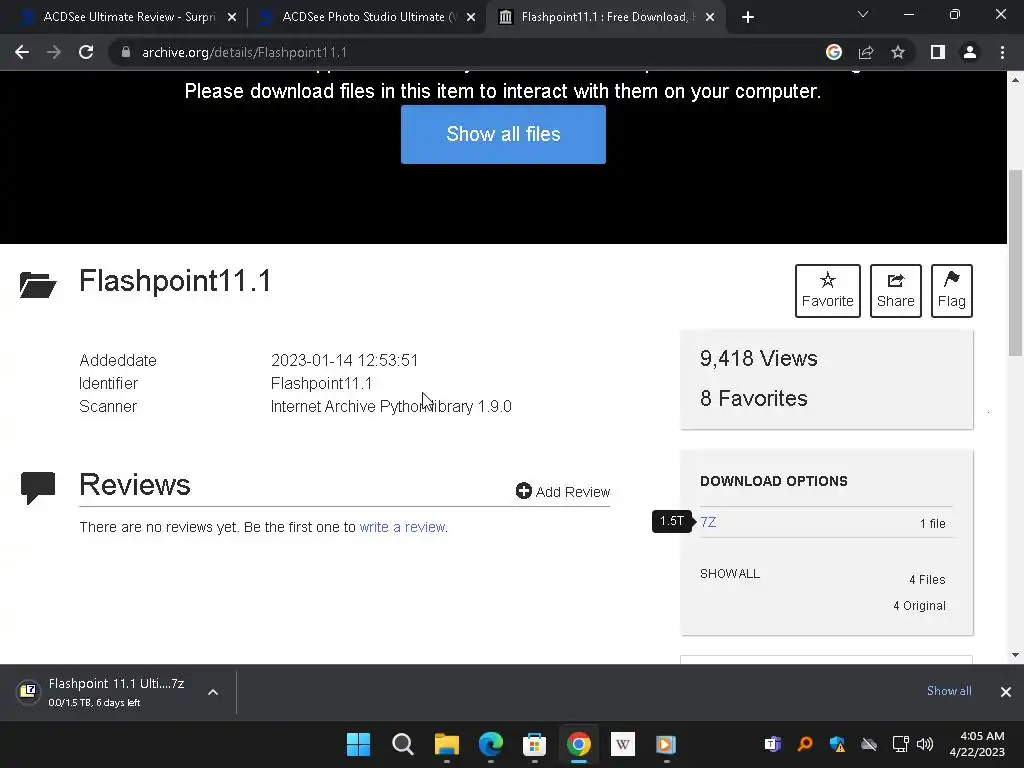The height and width of the screenshot is (768, 1024).
Task: Click the padlock site info icon
Action: pyautogui.click(x=126, y=52)
